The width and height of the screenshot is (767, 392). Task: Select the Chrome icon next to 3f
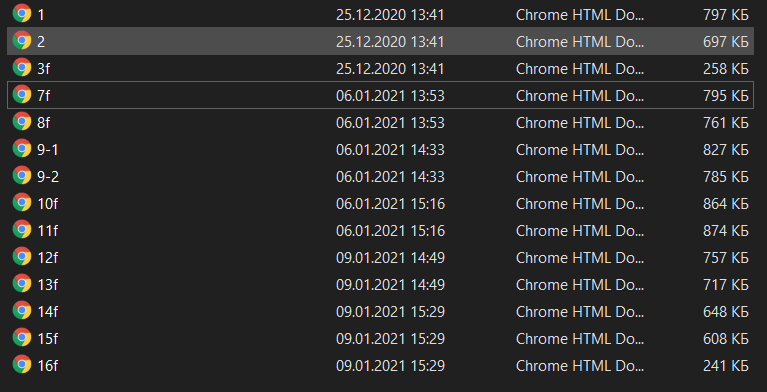[22, 68]
